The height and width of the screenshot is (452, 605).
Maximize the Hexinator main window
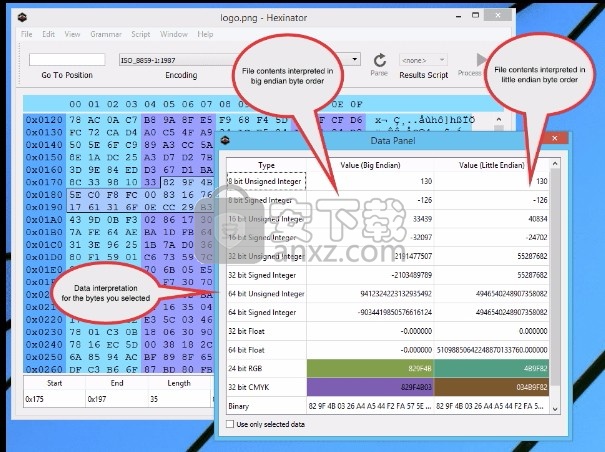pyautogui.click(x=475, y=15)
